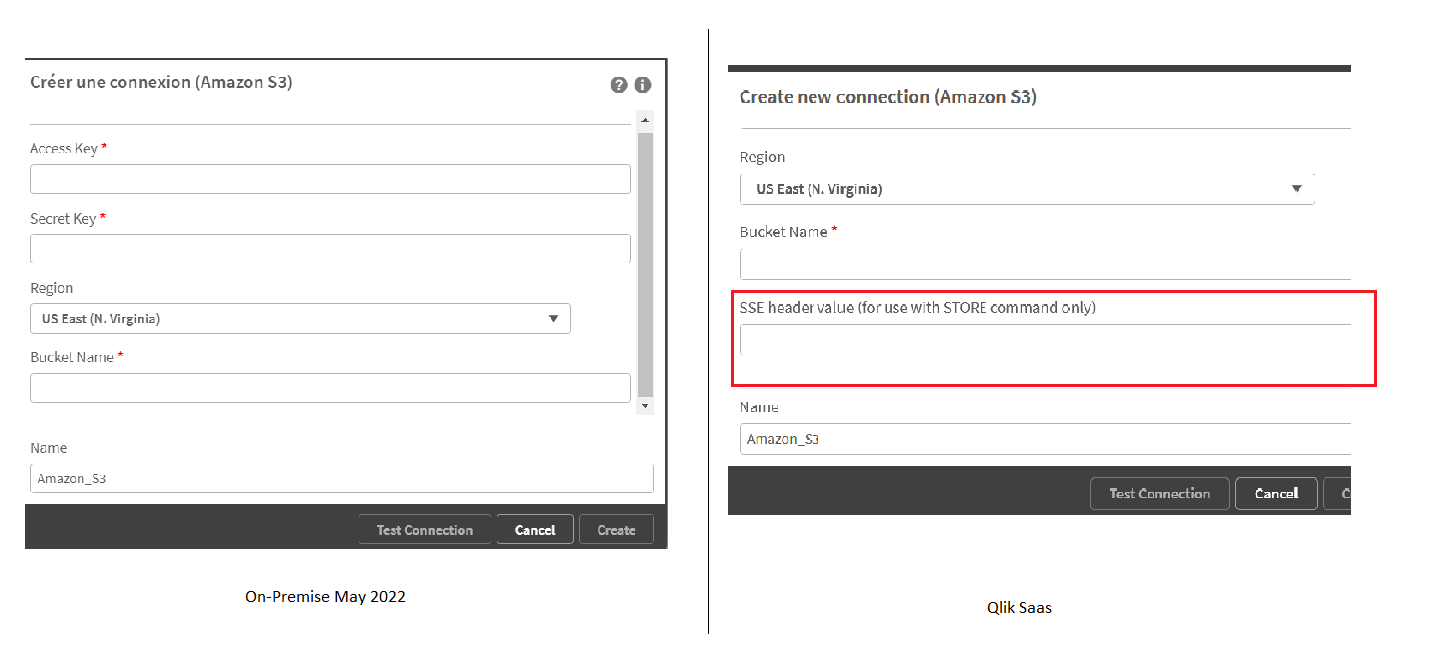Click the SSE header value input field

(1045, 340)
